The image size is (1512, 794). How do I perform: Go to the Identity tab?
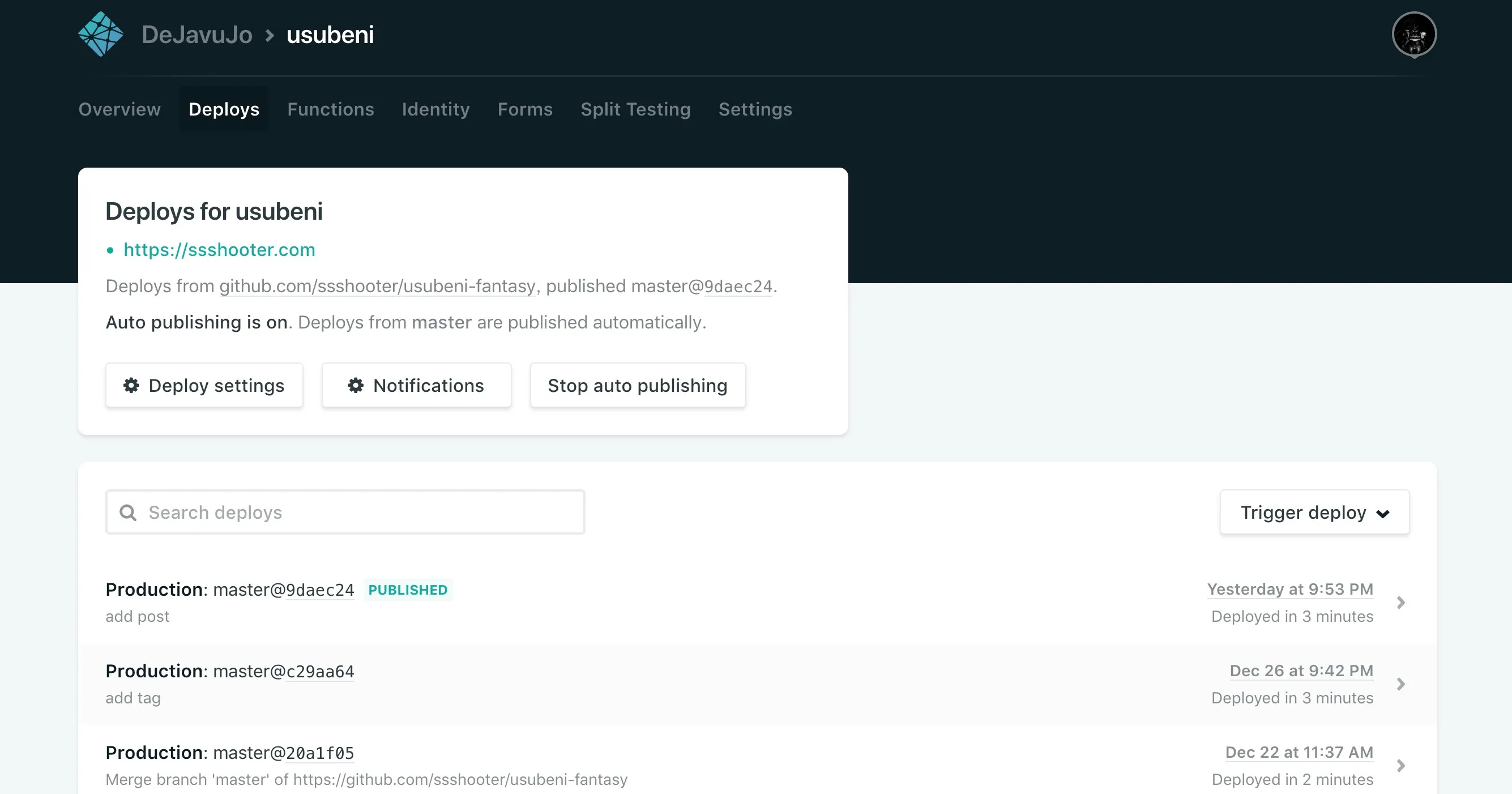click(x=435, y=109)
